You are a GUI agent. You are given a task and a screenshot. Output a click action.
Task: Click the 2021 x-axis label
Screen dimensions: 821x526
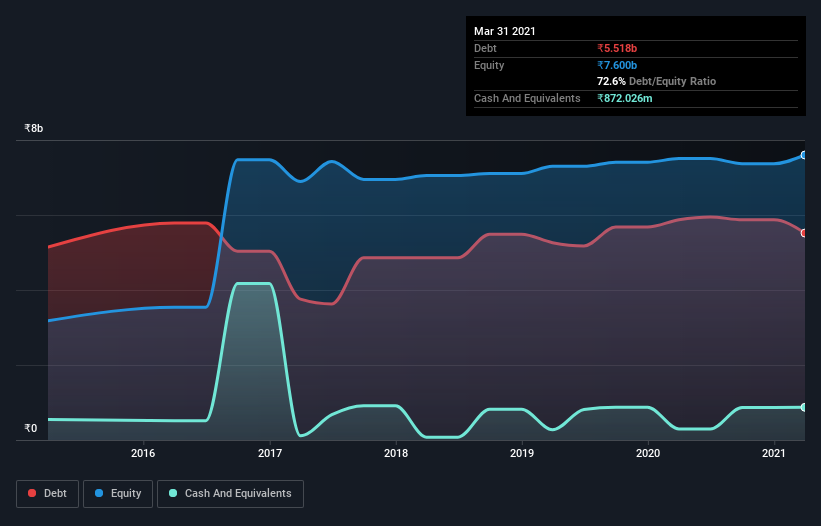coord(774,453)
